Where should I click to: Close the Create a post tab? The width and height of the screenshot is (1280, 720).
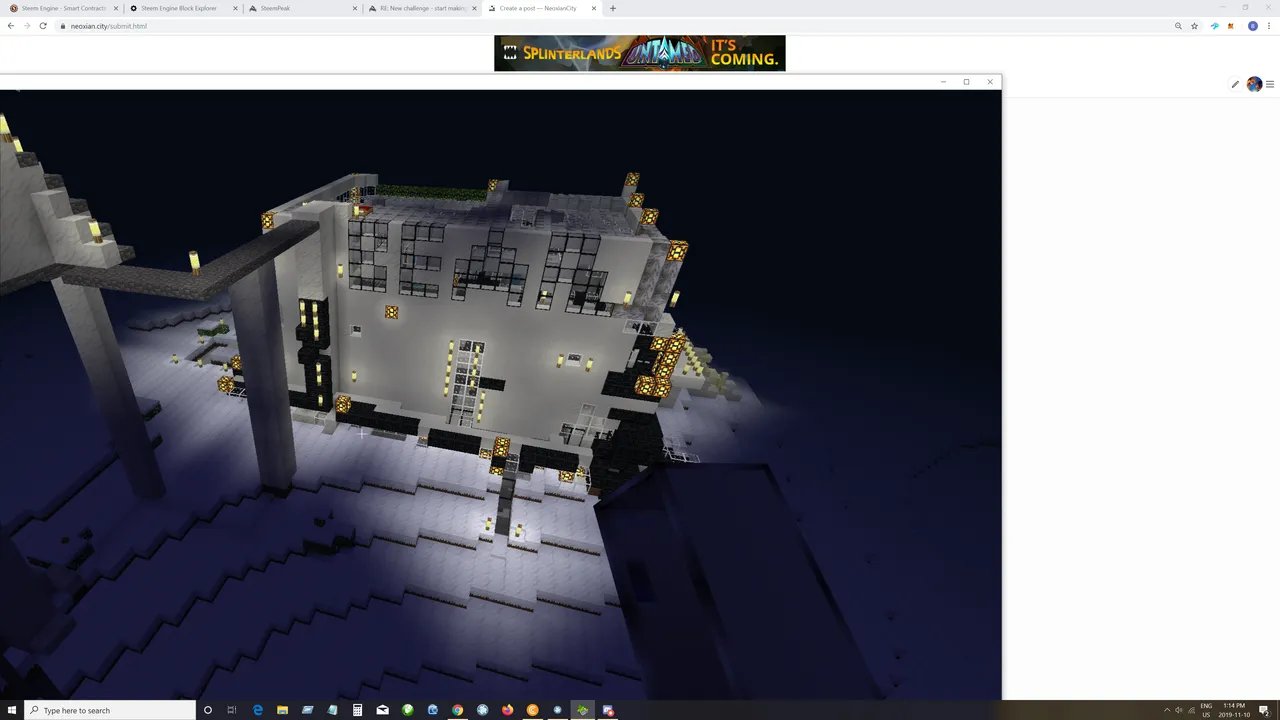[x=594, y=8]
